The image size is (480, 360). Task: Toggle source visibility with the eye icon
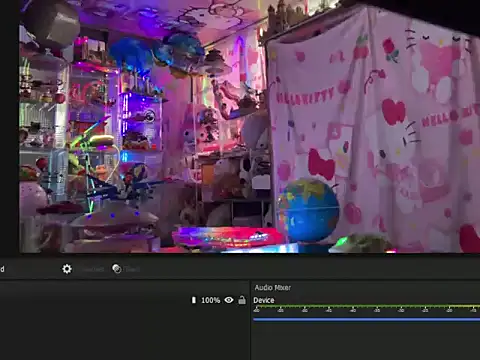pos(229,300)
